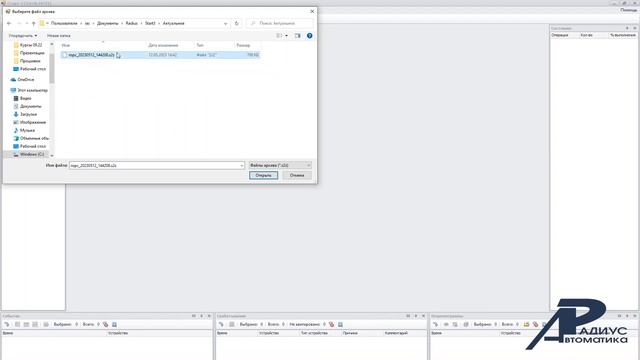Sort files by the Имя column
640x360 pixels.
point(66,45)
